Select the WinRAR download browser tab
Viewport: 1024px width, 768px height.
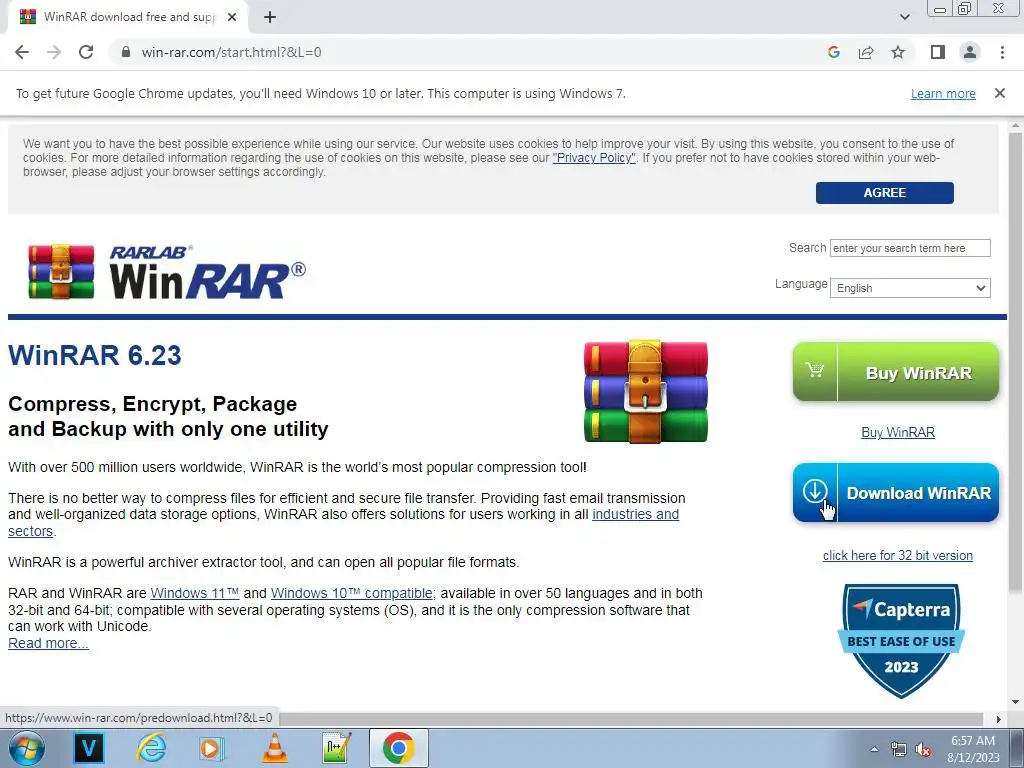128,17
